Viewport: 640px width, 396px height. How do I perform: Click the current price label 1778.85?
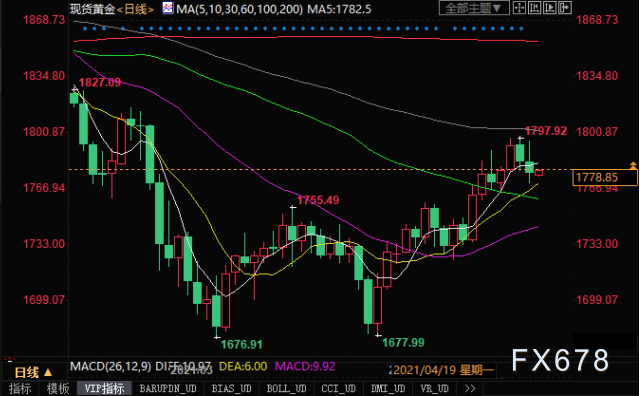(605, 177)
